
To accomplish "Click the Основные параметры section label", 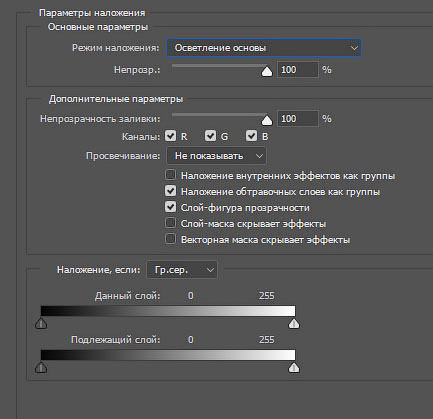I will point(98,27).
